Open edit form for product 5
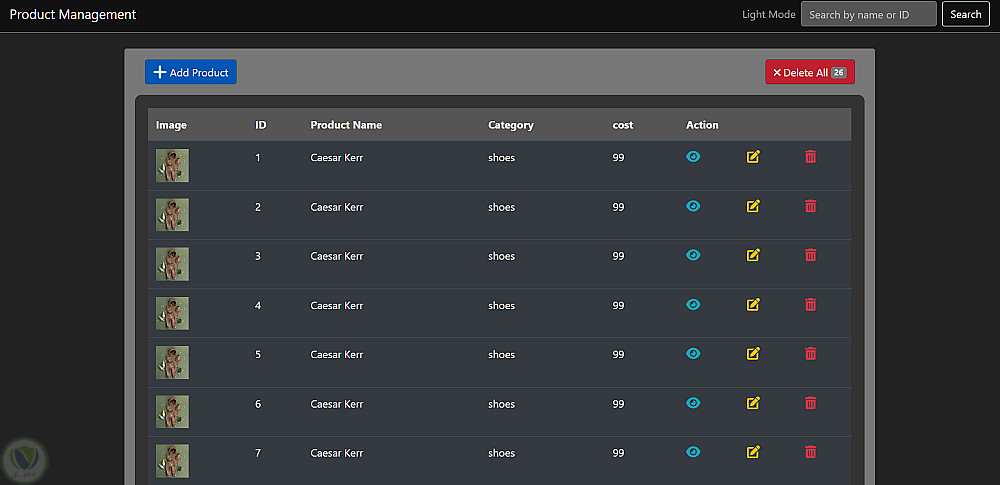Viewport: 1000px width, 485px height. coord(753,353)
